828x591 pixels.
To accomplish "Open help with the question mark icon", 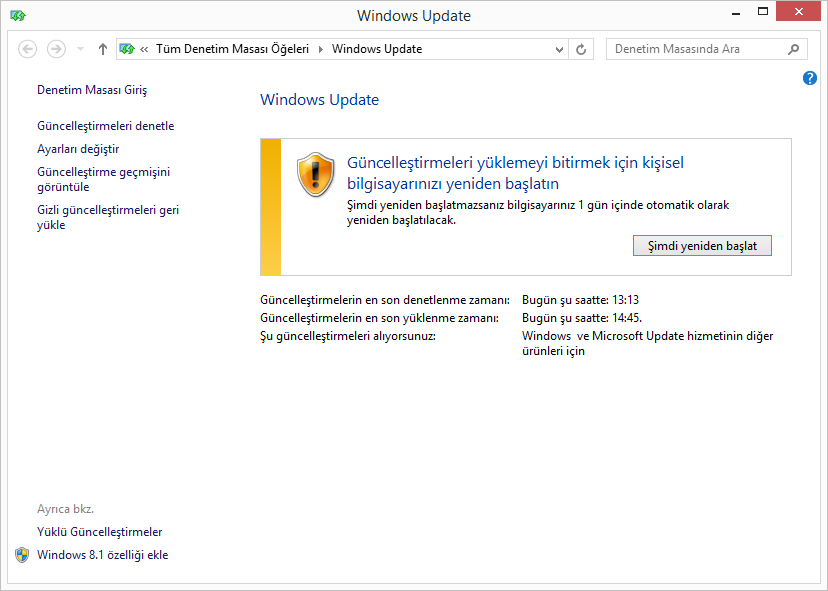I will click(810, 78).
